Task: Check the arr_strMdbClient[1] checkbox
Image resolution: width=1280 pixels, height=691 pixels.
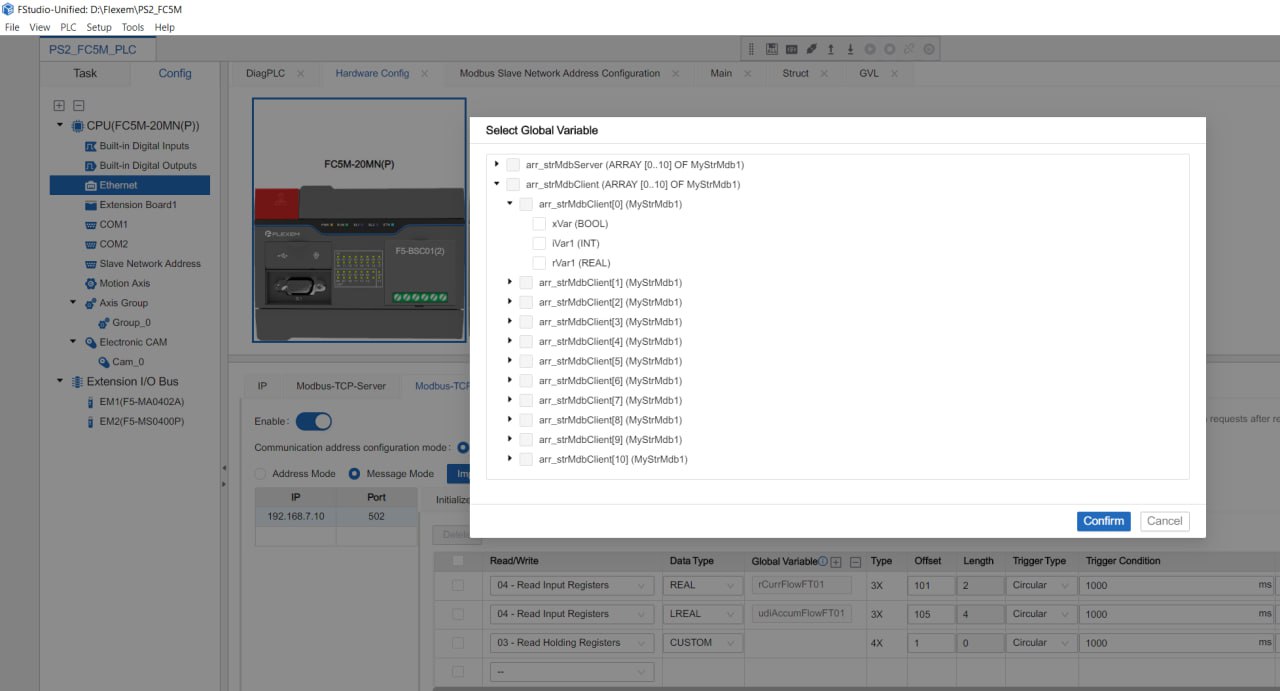Action: [x=526, y=282]
